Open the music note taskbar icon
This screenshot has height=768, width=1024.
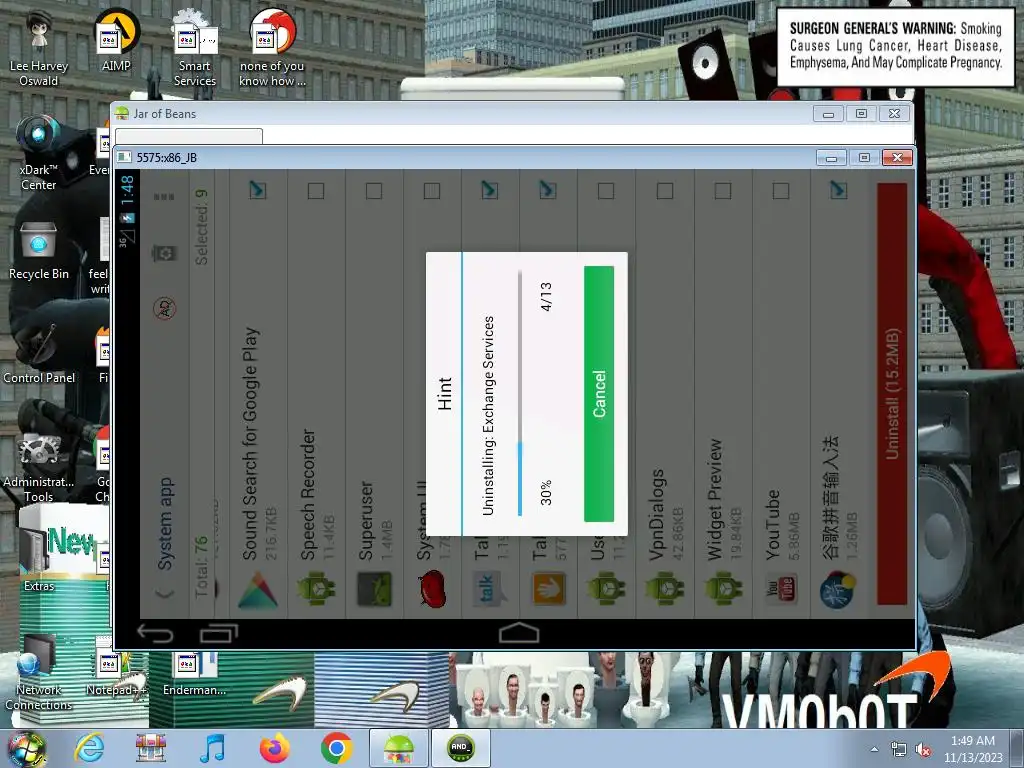tap(213, 748)
